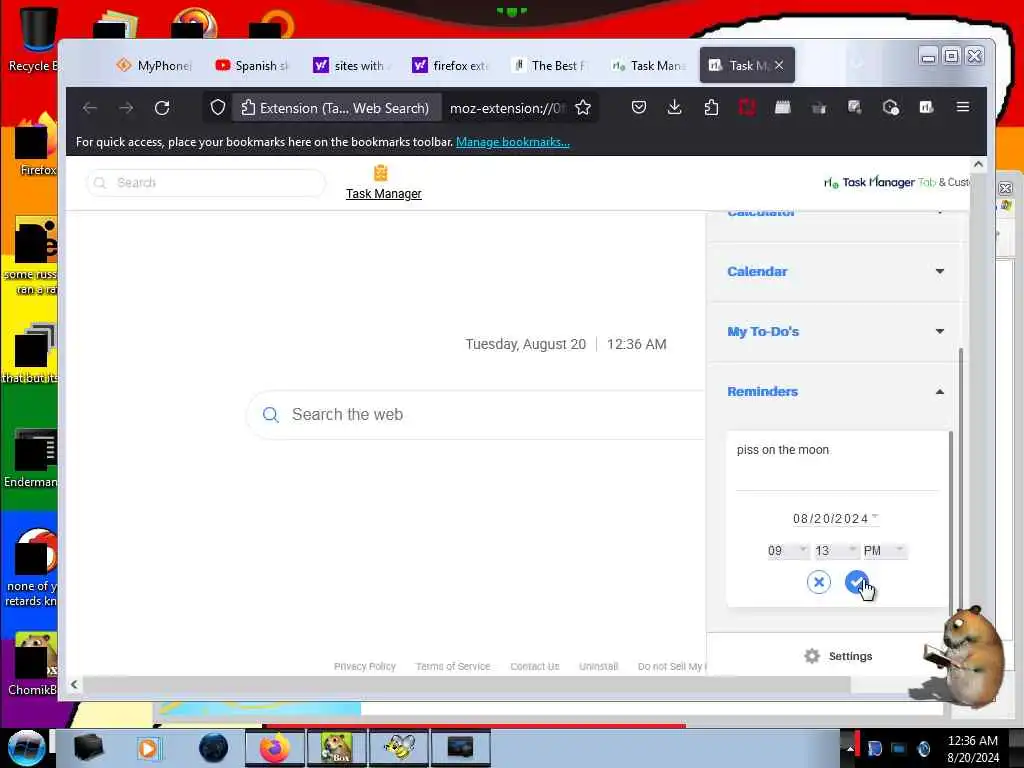Screen dimensions: 1024x768
Task: Open the Contact Us link
Action: click(535, 666)
